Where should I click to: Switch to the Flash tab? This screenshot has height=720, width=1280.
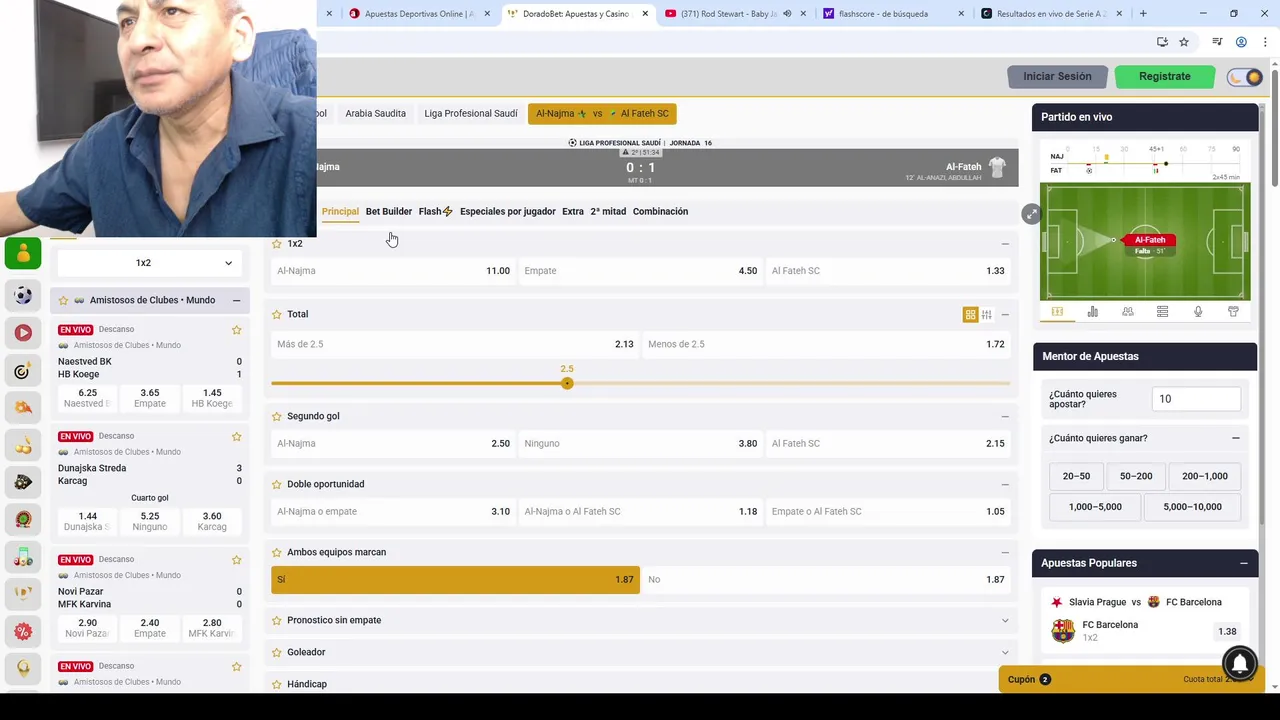click(435, 211)
